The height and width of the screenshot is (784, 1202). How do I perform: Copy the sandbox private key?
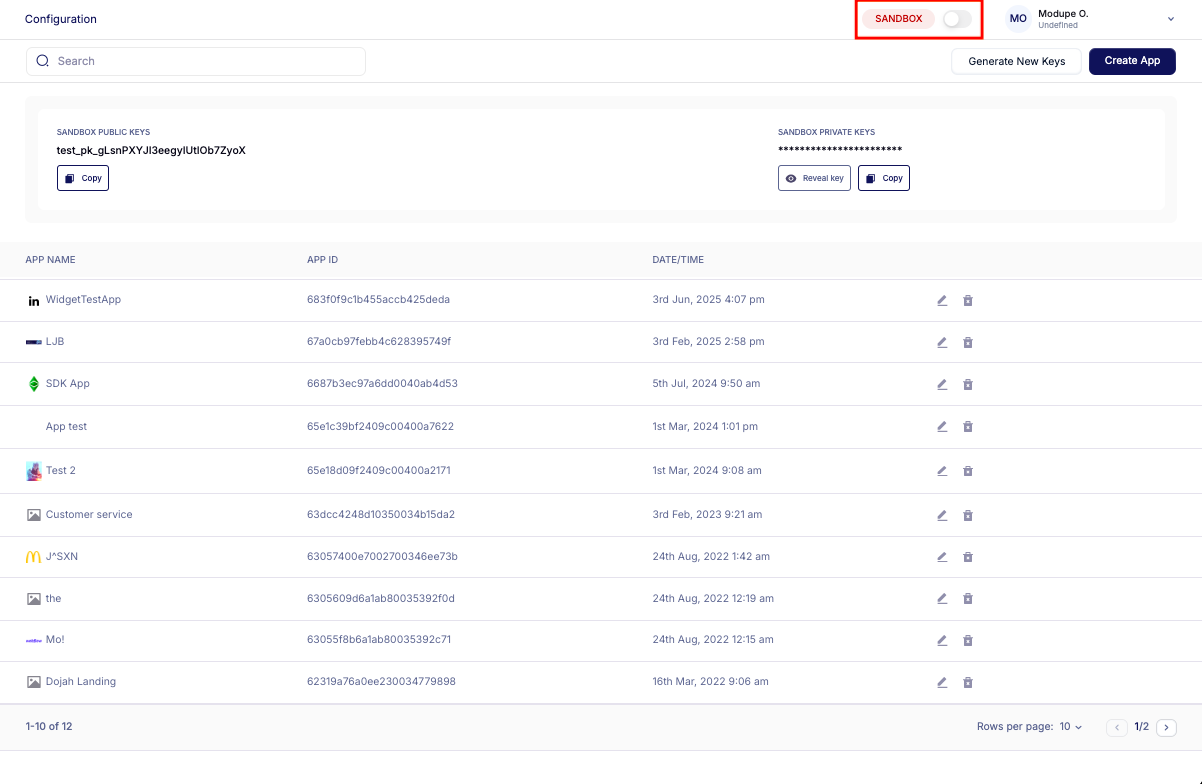[884, 178]
